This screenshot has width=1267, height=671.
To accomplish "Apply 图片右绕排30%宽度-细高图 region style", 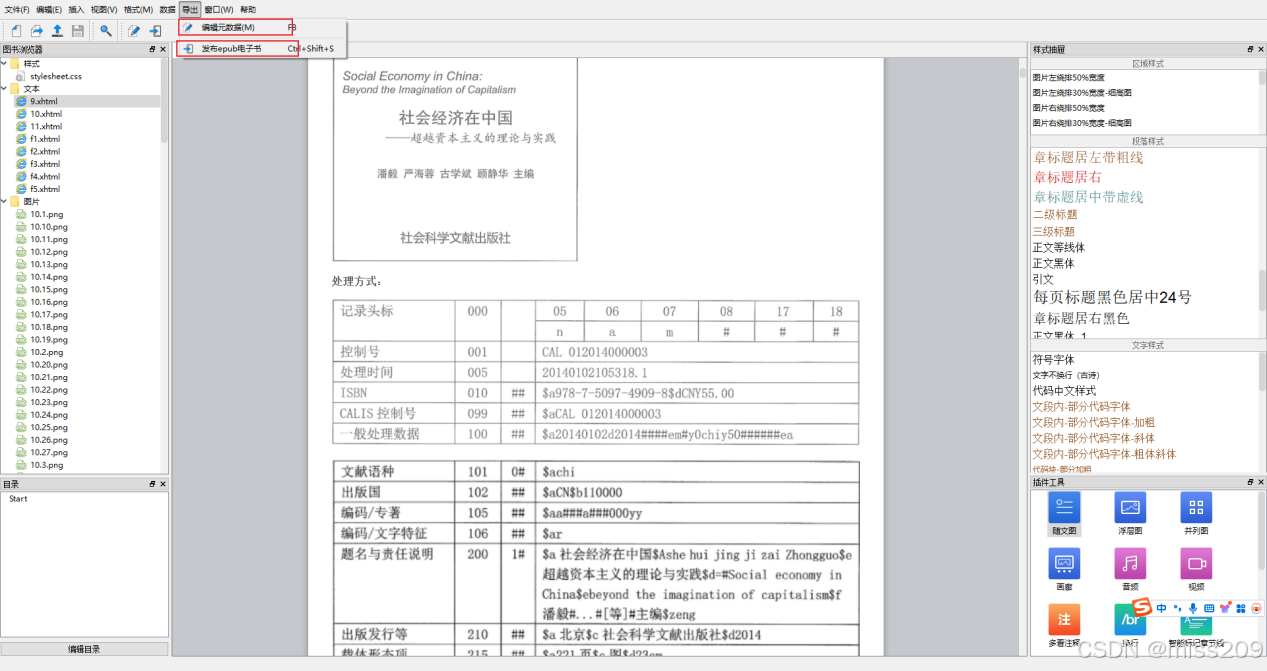I will coord(1082,122).
